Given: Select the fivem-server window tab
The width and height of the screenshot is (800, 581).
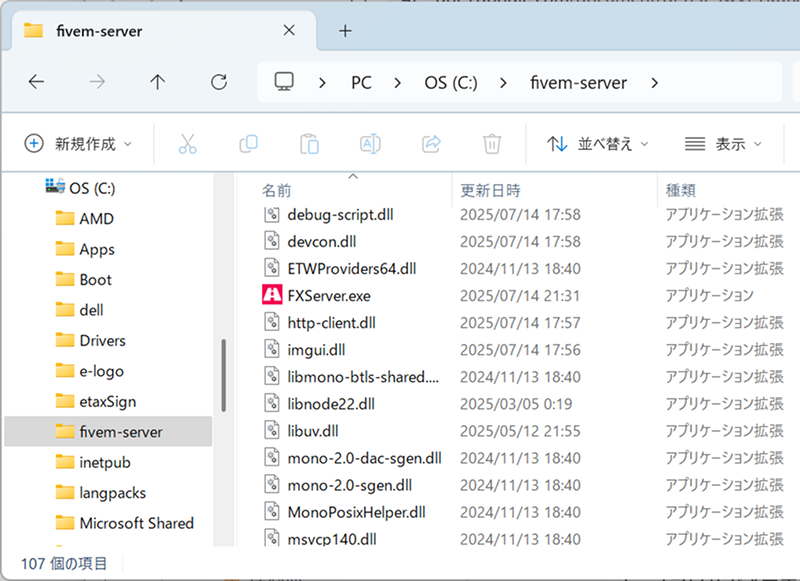Looking at the screenshot, I should [163, 31].
